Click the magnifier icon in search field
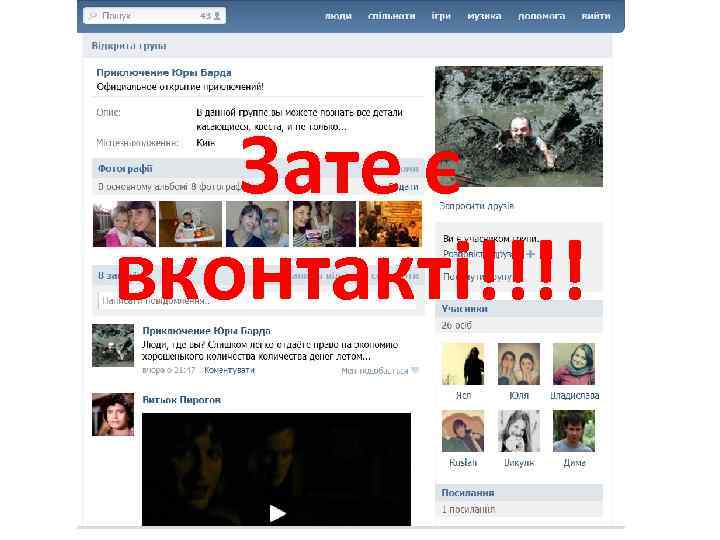 [x=93, y=16]
